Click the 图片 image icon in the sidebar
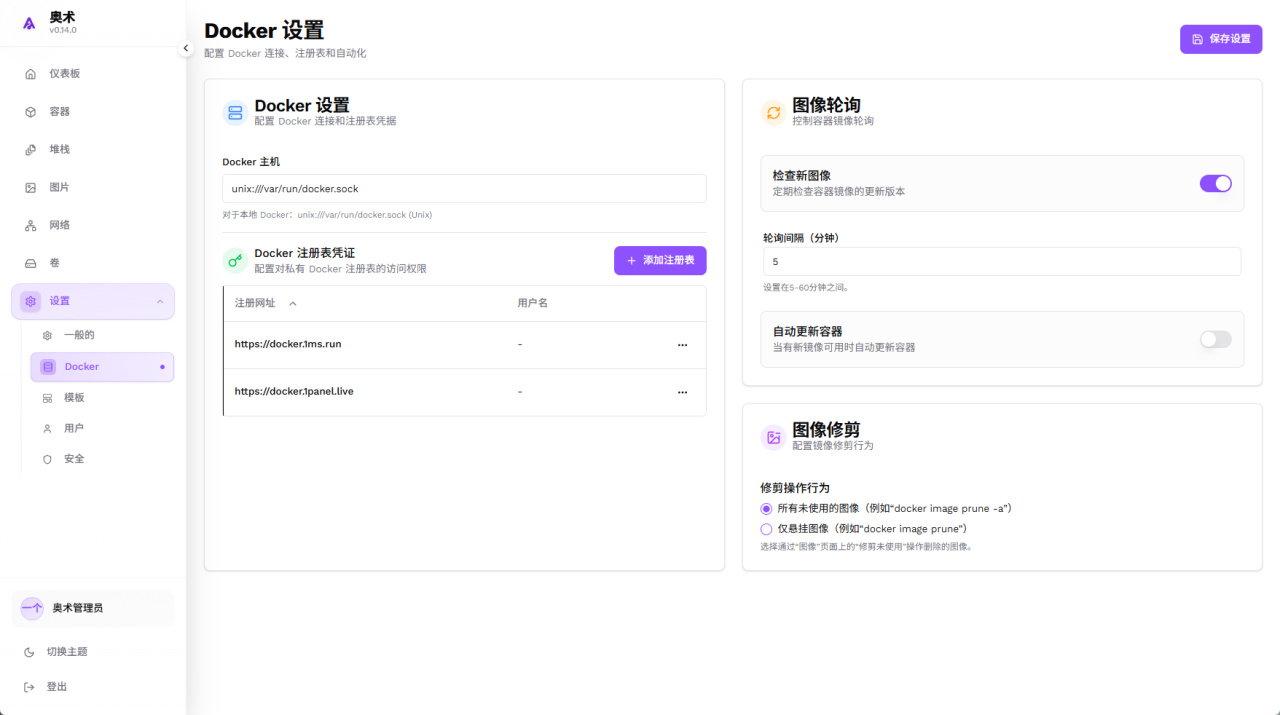 click(31, 187)
